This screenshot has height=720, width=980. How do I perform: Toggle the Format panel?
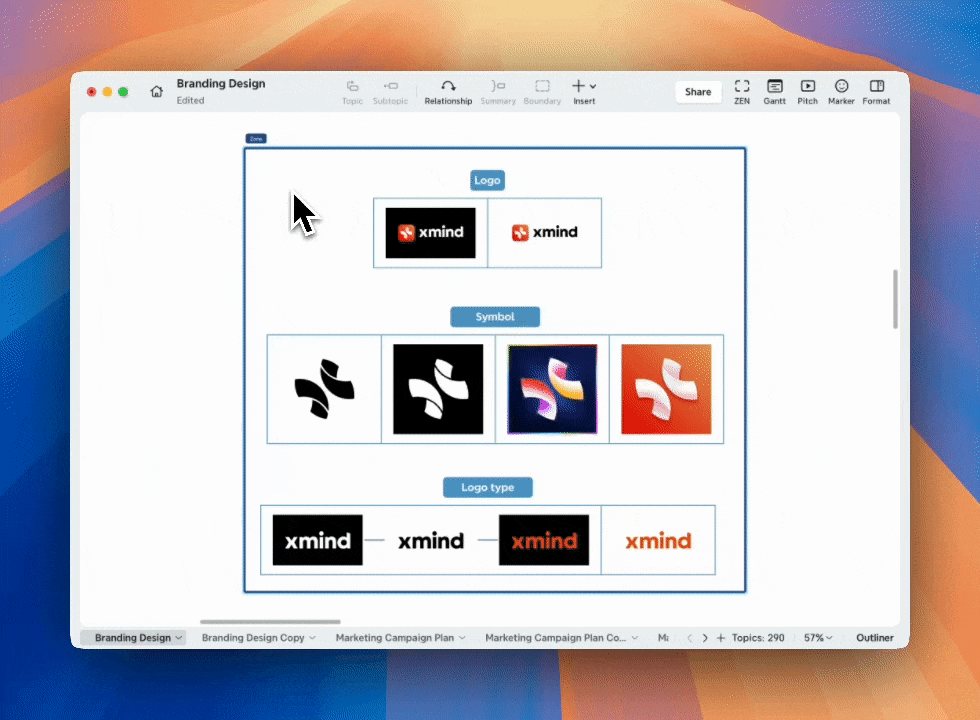click(876, 92)
